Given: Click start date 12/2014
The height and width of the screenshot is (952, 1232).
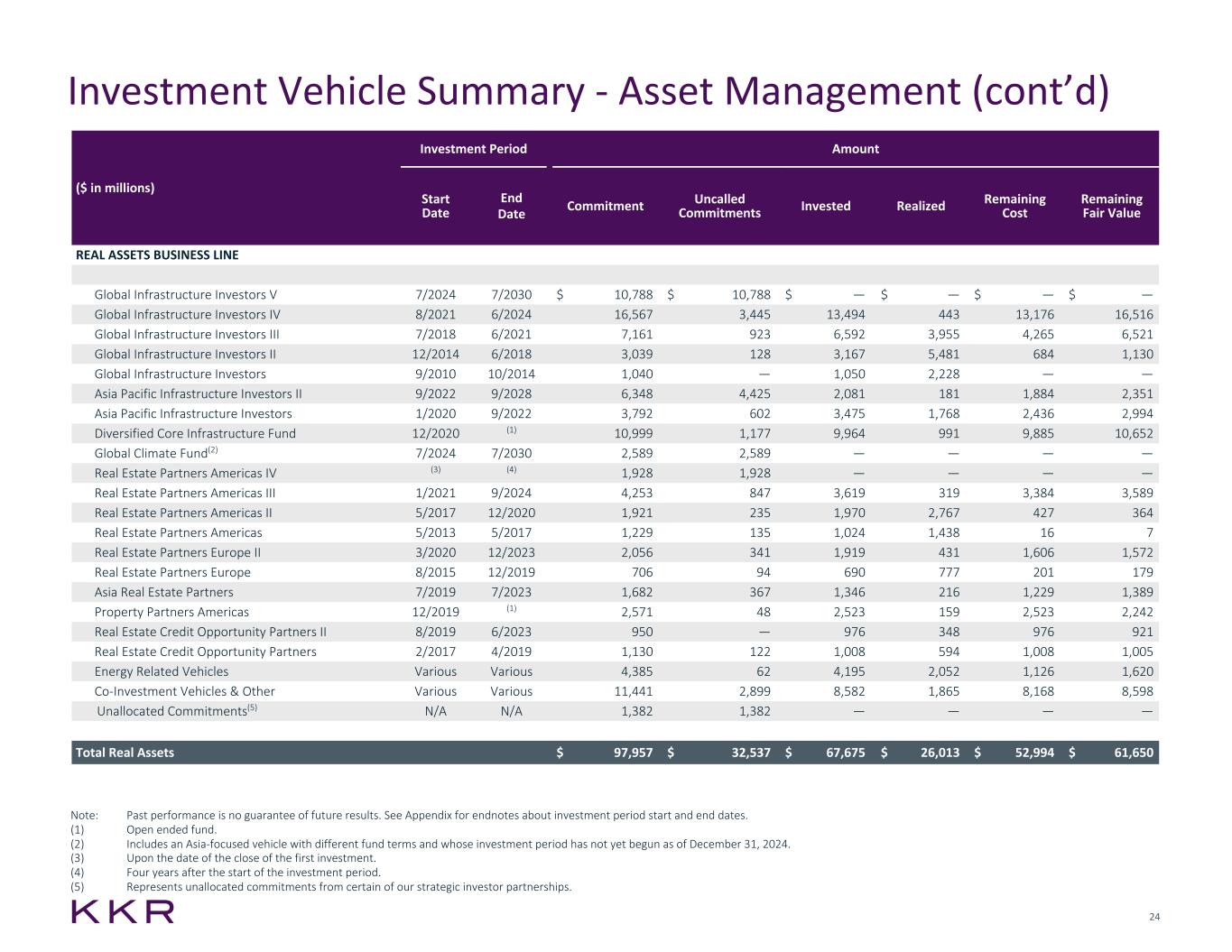Looking at the screenshot, I should 436,354.
